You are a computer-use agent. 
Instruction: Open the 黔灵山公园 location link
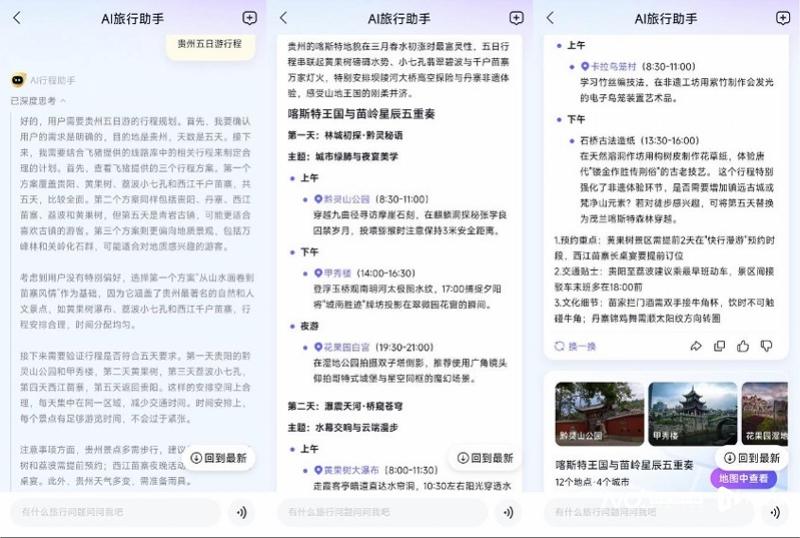pyautogui.click(x=342, y=199)
